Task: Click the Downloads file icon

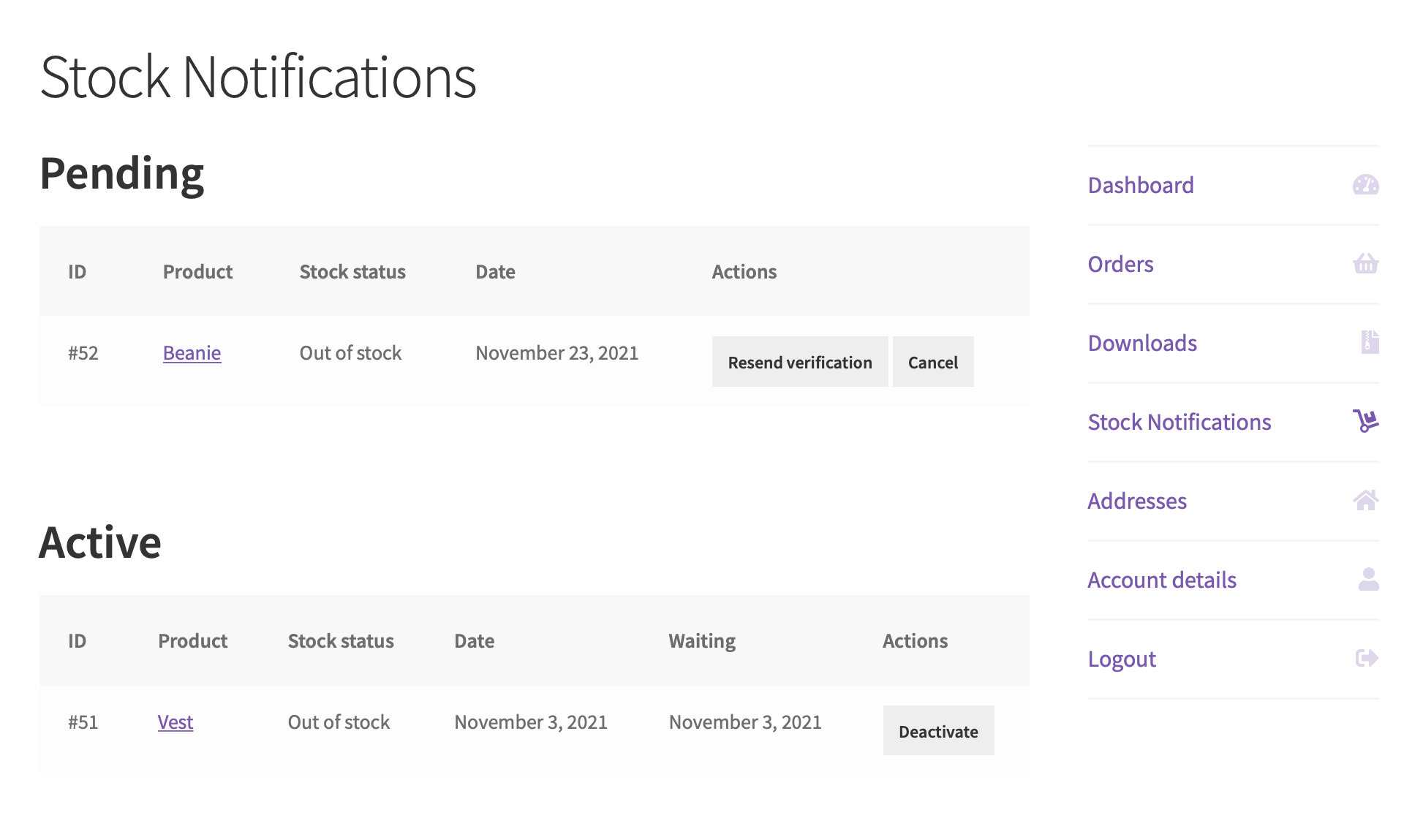Action: 1370,342
